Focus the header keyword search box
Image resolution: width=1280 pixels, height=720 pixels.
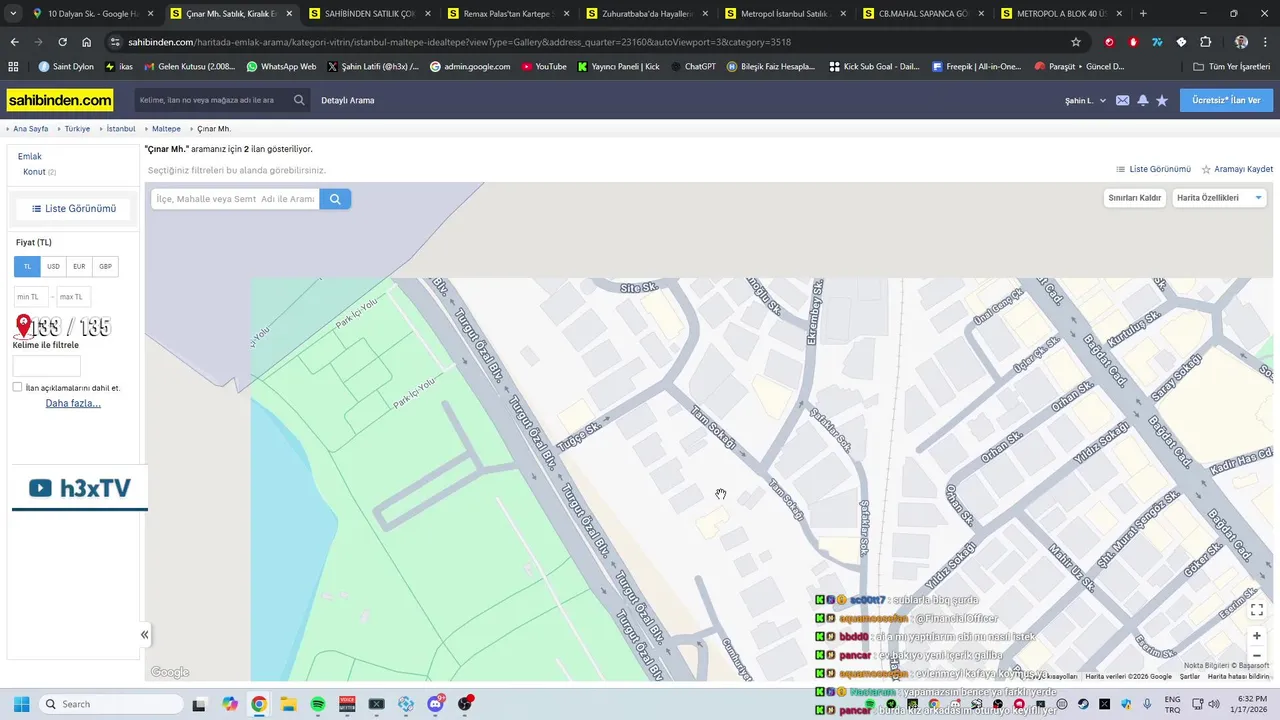214,100
